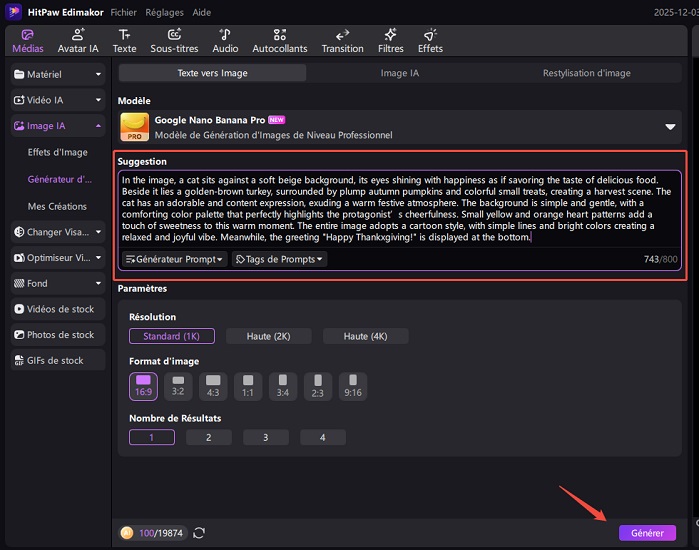Screen dimensions: 699x550
Task: Expand the model selection dropdown
Action: [670, 127]
